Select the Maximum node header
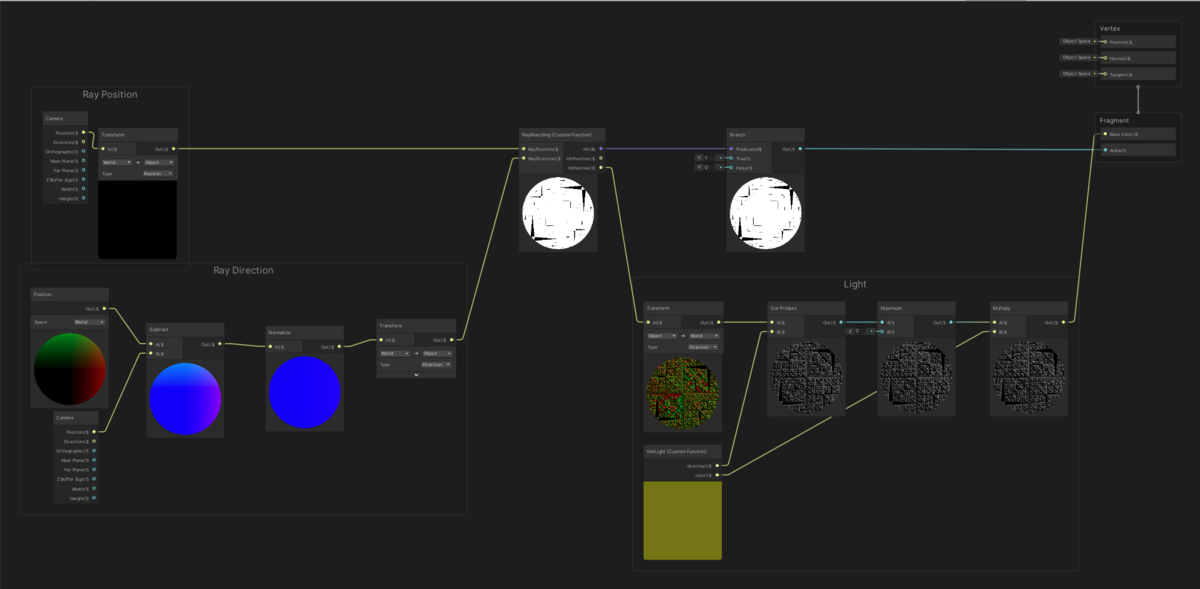This screenshot has height=589, width=1200. pyautogui.click(x=917, y=307)
